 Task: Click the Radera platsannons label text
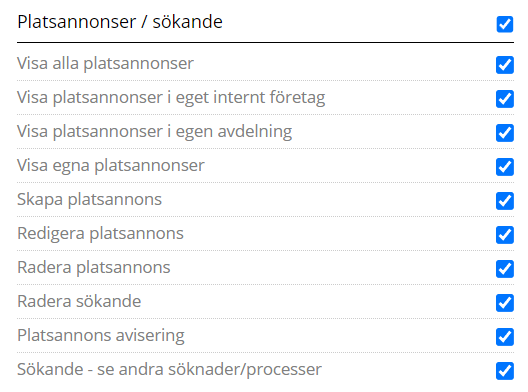pyautogui.click(x=94, y=267)
